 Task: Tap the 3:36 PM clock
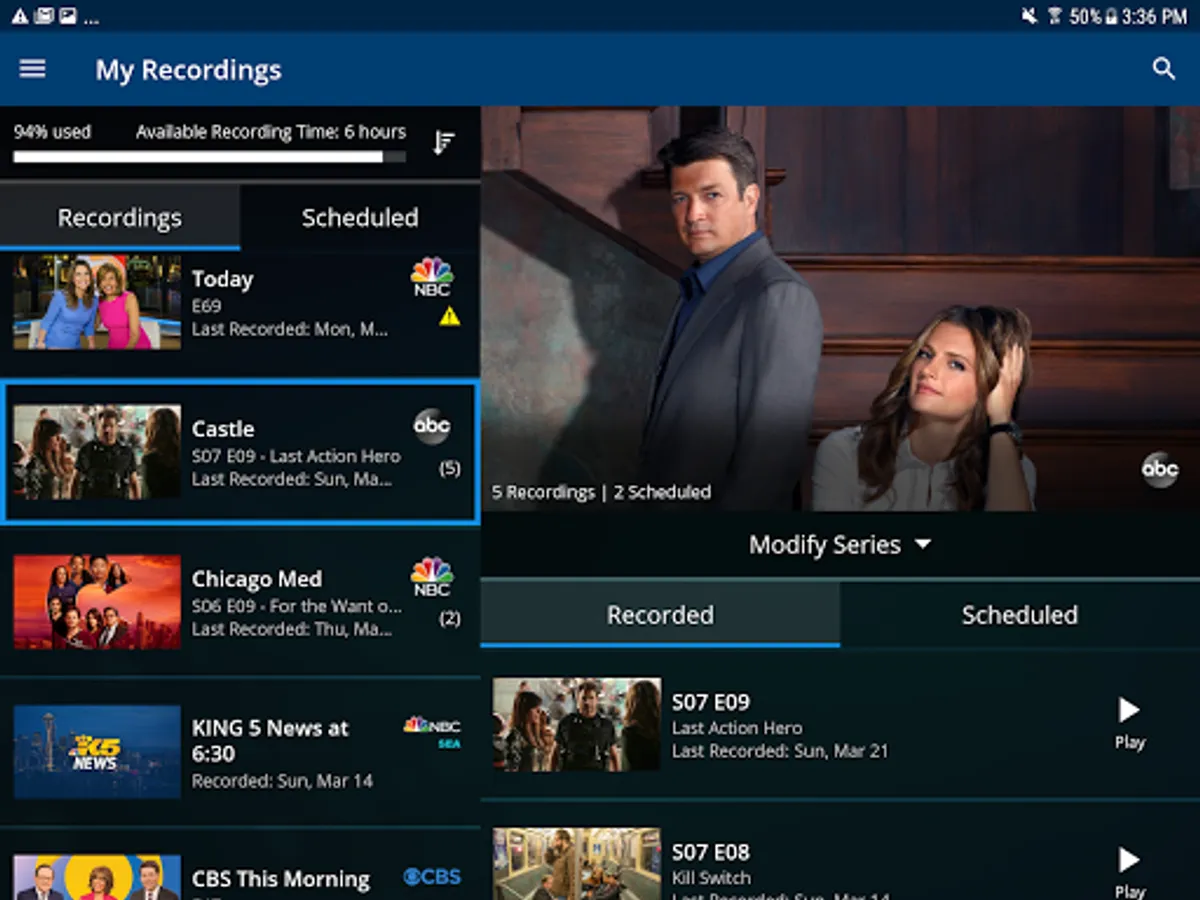coord(1153,16)
